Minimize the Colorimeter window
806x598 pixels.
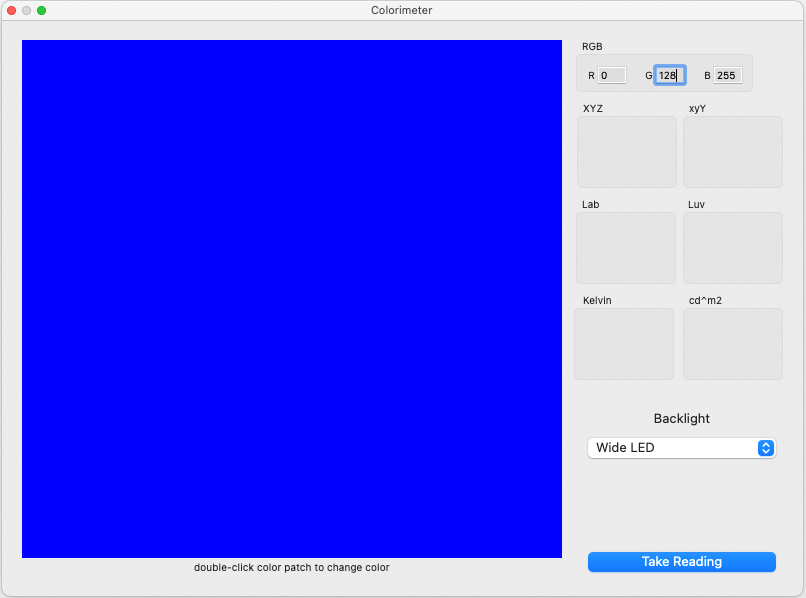26,10
